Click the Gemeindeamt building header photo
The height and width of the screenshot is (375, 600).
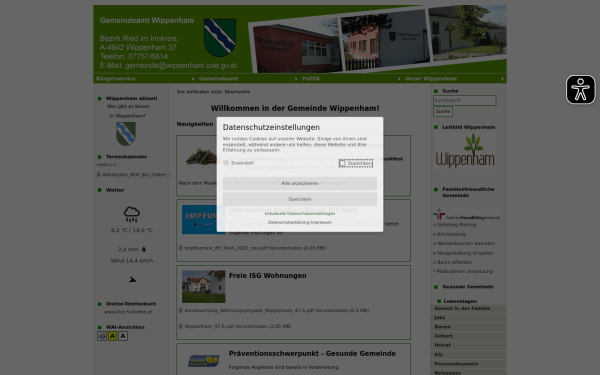[x=385, y=40]
